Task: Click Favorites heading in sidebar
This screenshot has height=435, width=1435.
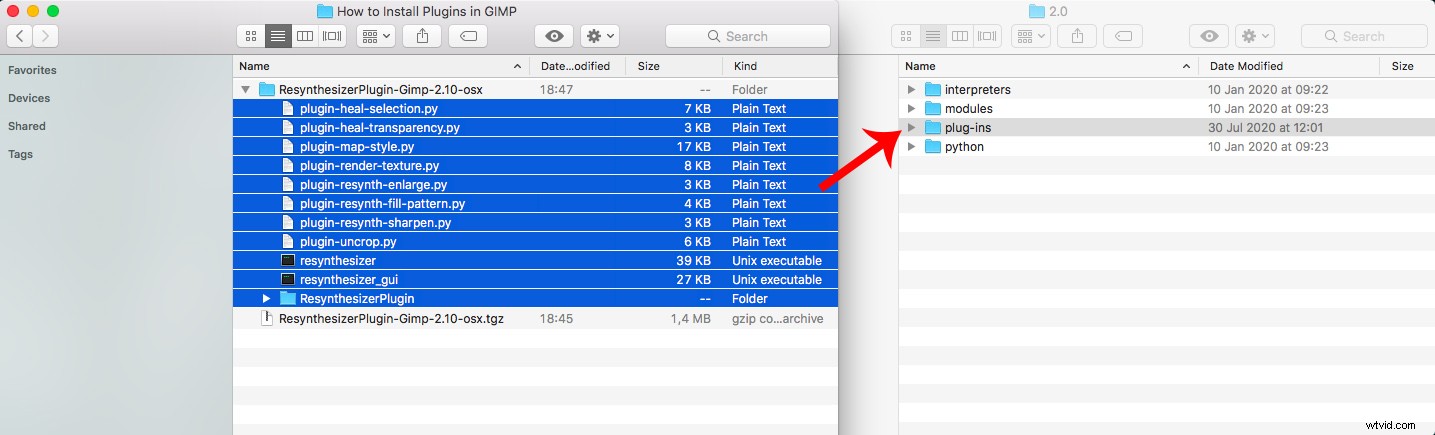Action: (x=32, y=70)
